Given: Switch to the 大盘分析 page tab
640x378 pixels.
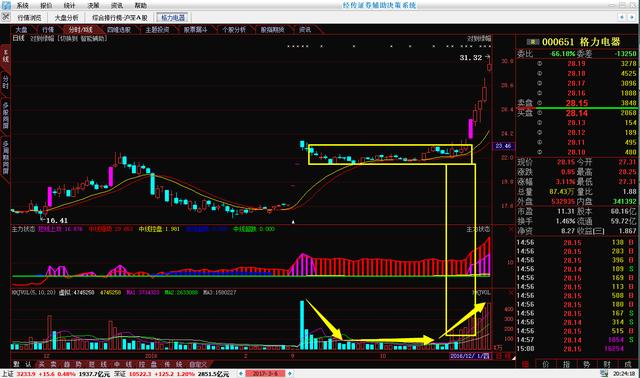Looking at the screenshot, I should (67, 18).
